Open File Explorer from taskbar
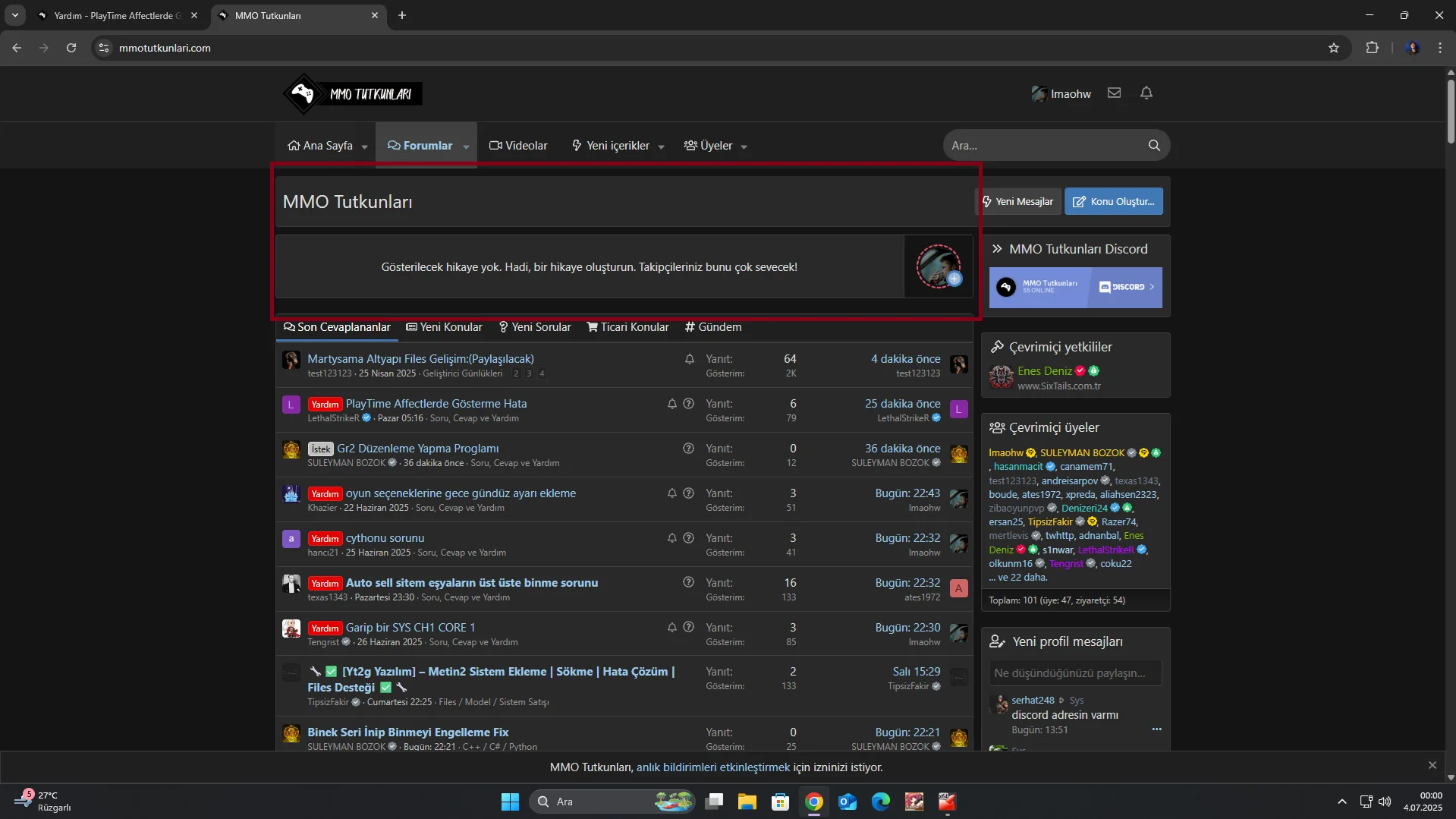Viewport: 1456px width, 819px height. [x=747, y=802]
